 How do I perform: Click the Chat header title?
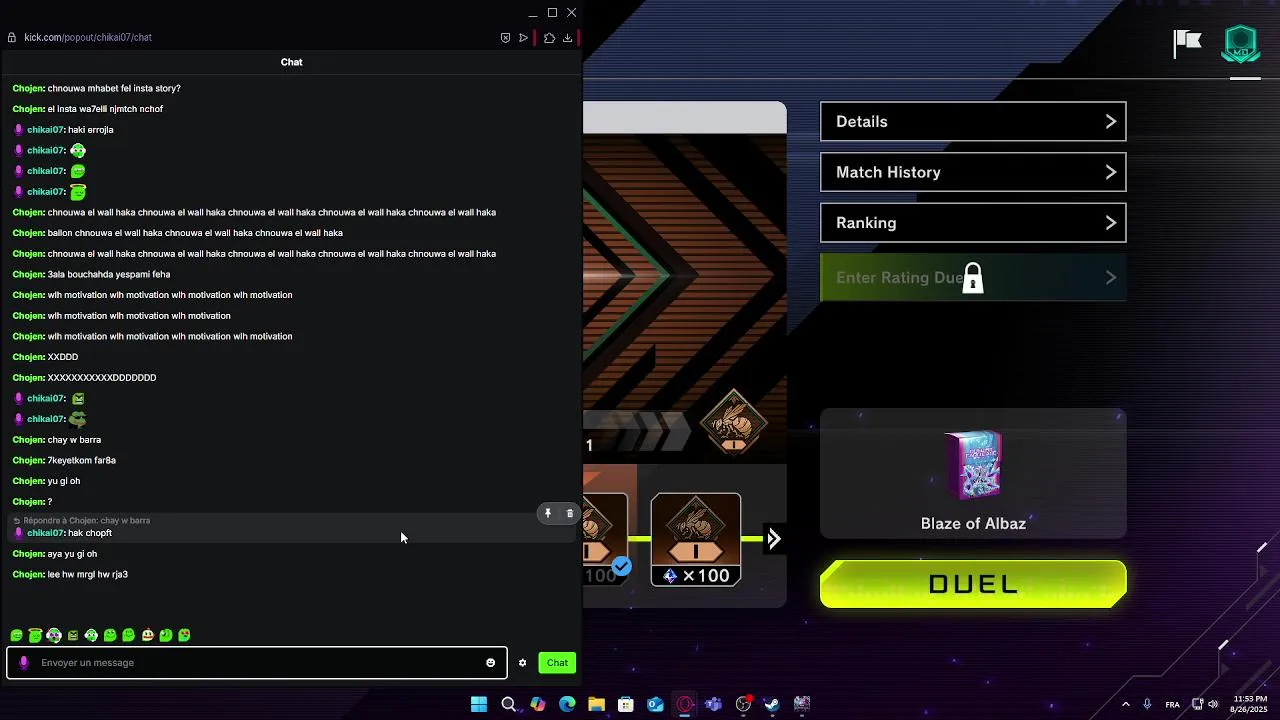click(x=291, y=62)
